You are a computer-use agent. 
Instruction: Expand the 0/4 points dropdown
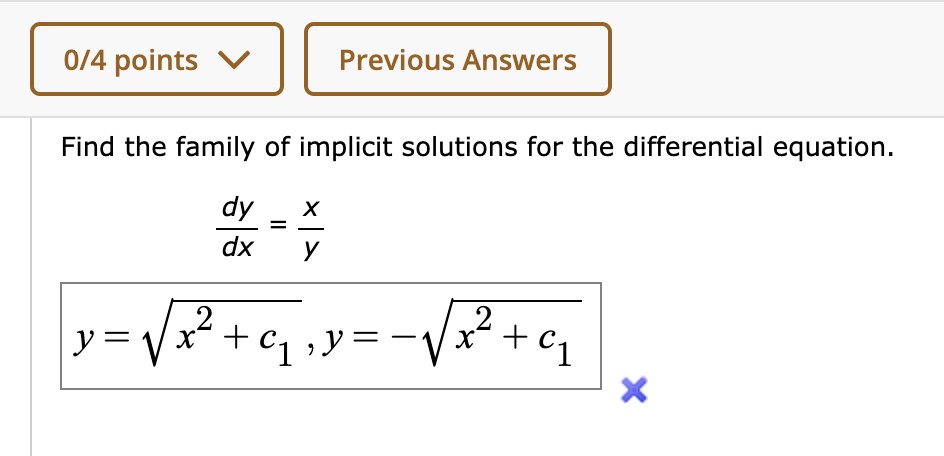pos(156,60)
